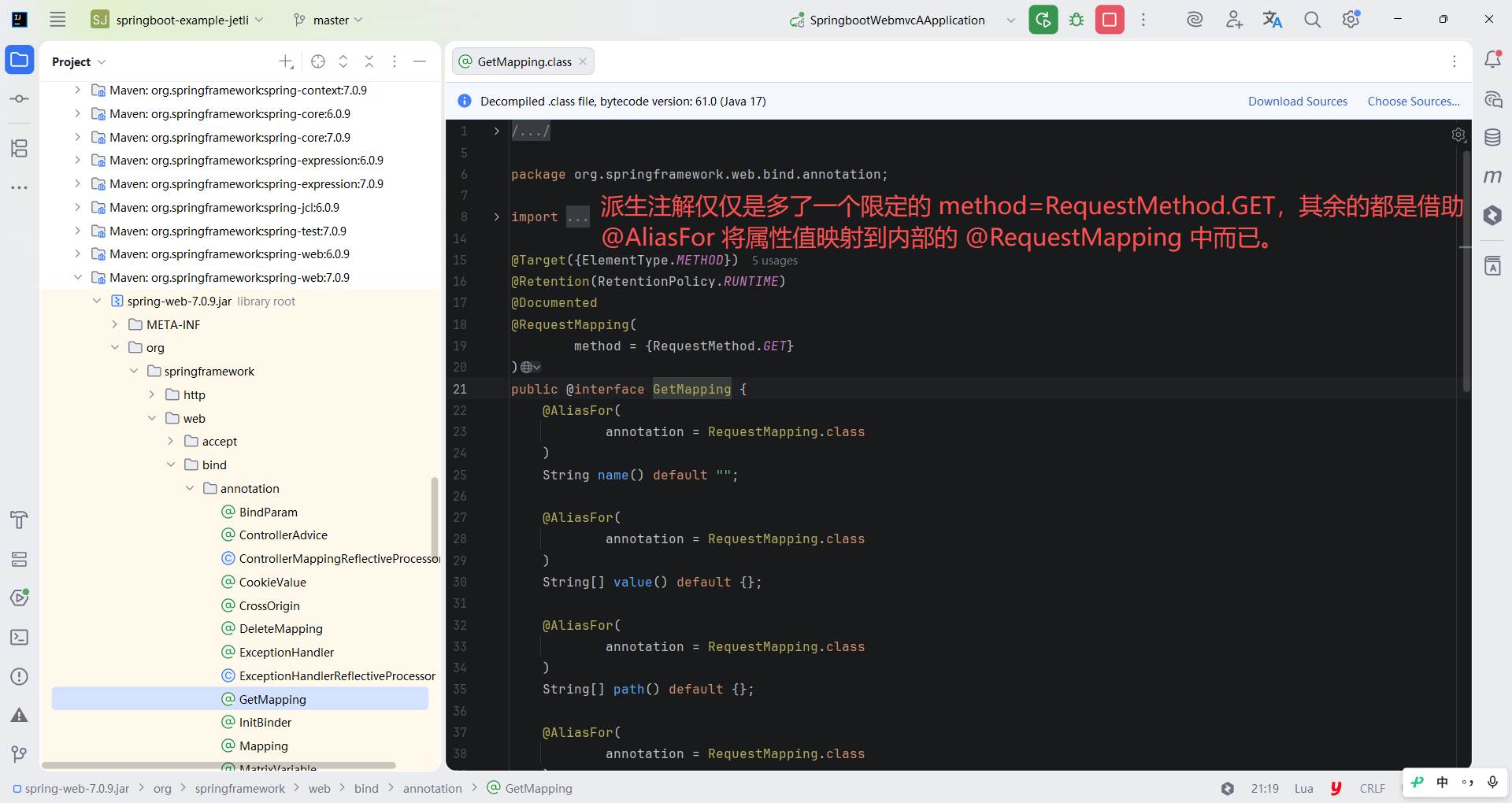Image resolution: width=1512 pixels, height=803 pixels.
Task: Unfold the collapsed import block
Action: click(496, 216)
